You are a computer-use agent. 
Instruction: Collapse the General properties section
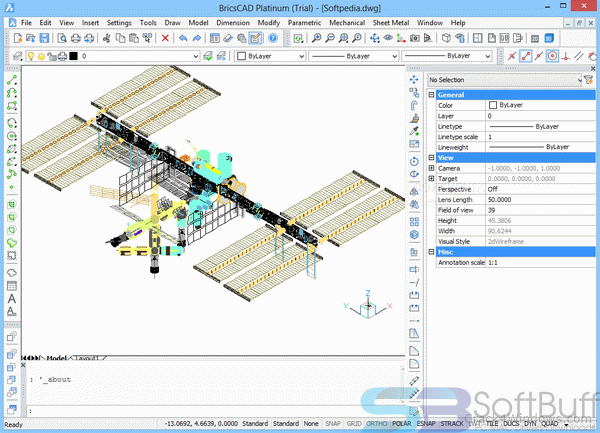click(431, 94)
